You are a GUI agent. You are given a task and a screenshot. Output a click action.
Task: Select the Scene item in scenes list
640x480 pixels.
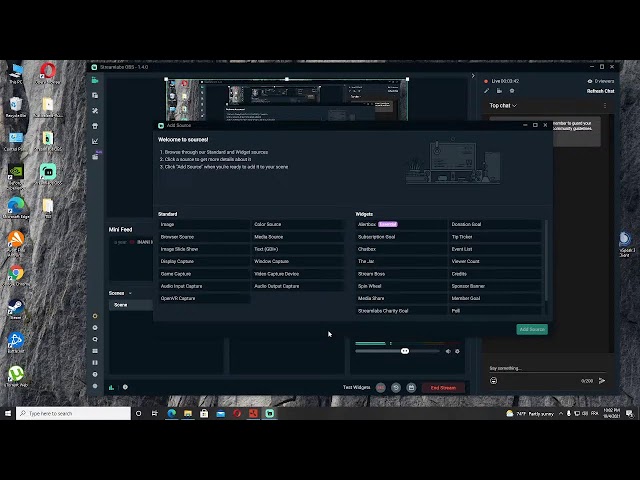click(131, 305)
